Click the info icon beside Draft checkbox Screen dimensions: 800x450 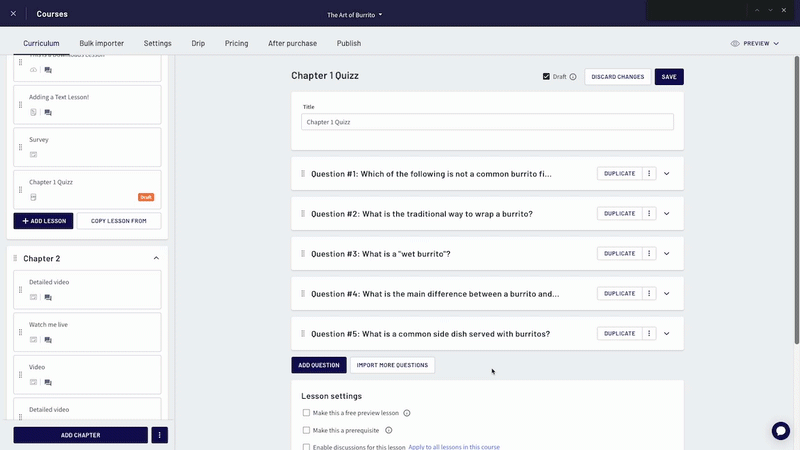point(573,77)
